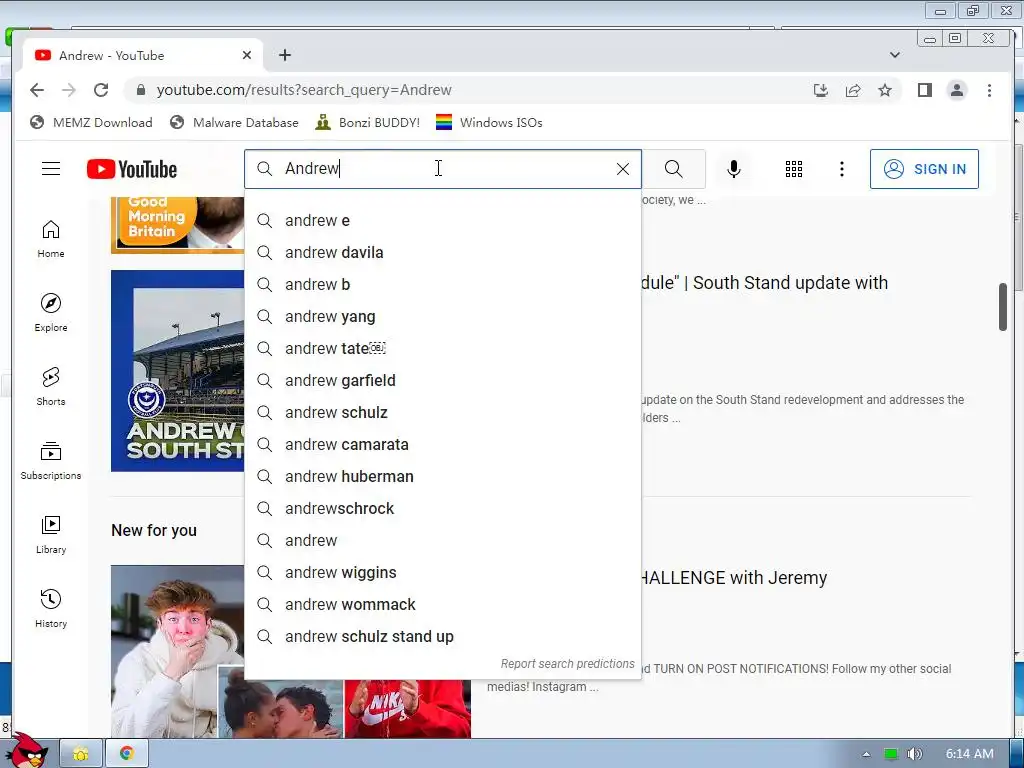The height and width of the screenshot is (768, 1024).
Task: Click 'Report search predictions' link
Action: coord(568,664)
